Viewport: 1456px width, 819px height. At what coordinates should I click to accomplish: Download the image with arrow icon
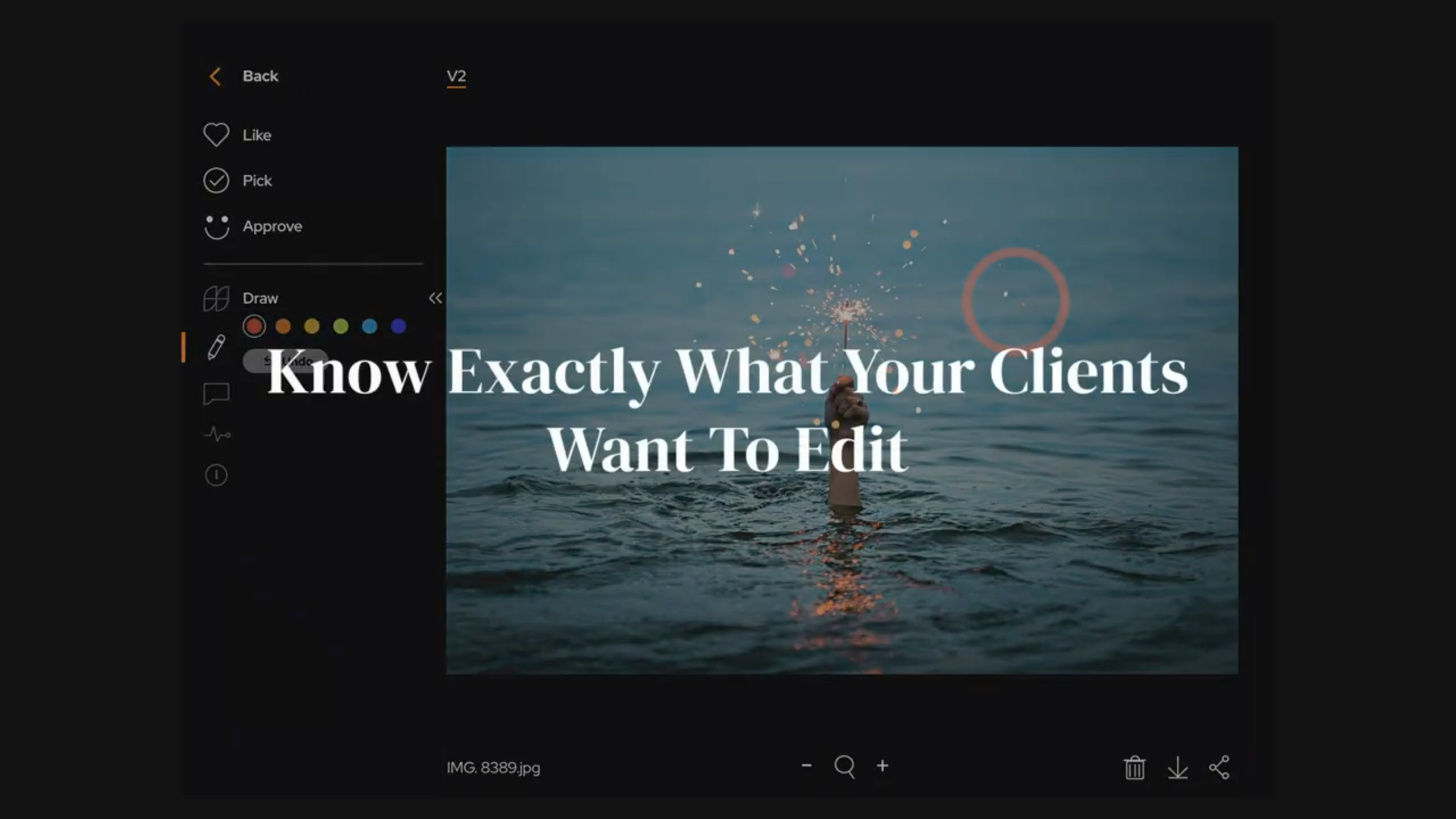(1177, 768)
